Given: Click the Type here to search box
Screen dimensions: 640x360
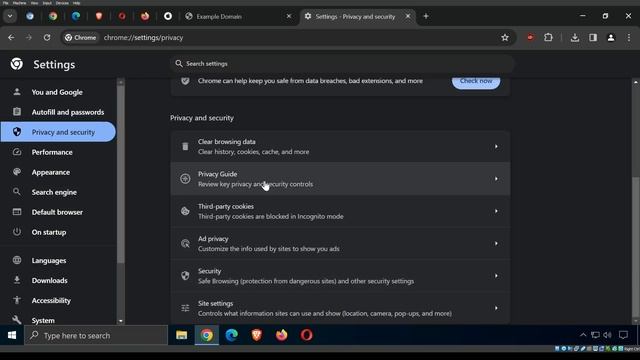Looking at the screenshot, I should click(96, 335).
